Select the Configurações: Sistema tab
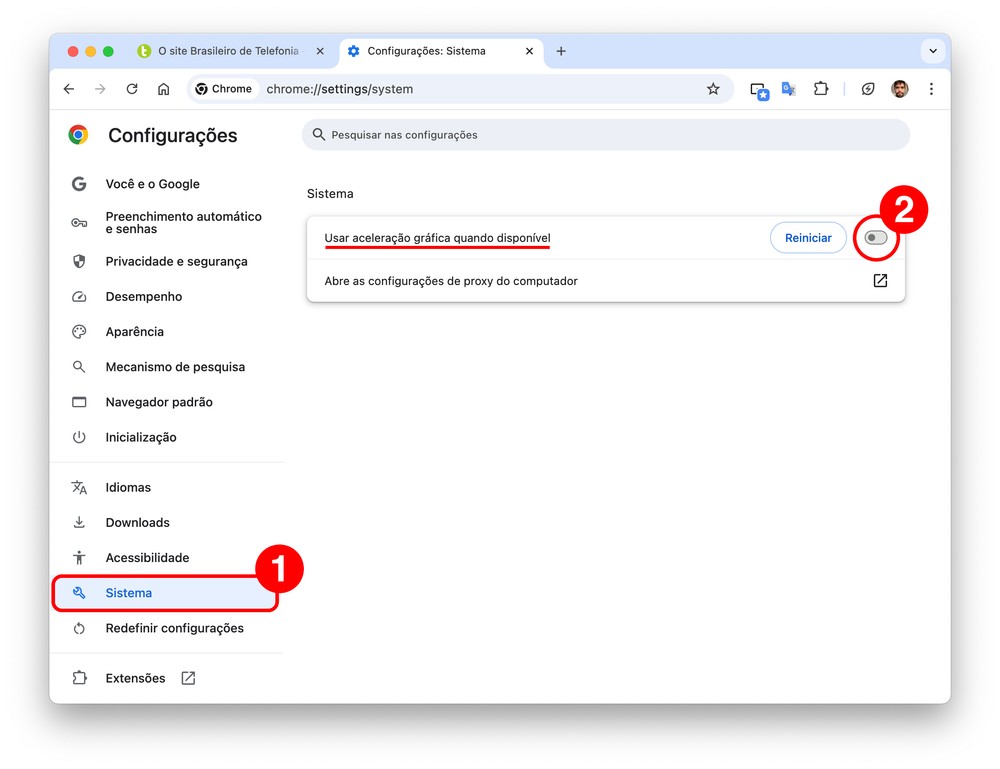This screenshot has height=769, width=1000. pos(441,51)
